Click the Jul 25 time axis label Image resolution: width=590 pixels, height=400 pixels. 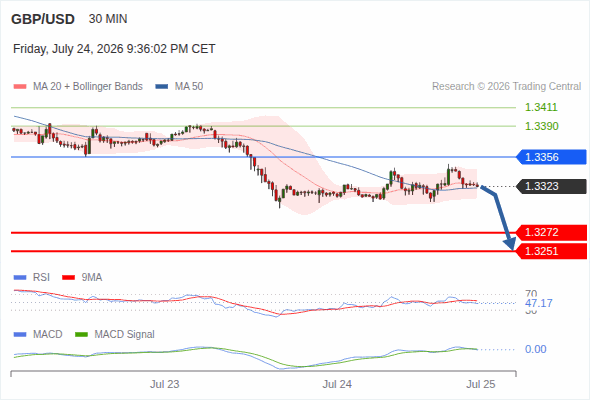tap(481, 384)
